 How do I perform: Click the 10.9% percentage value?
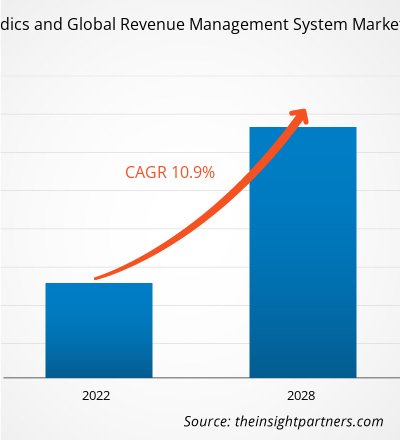[x=193, y=172]
